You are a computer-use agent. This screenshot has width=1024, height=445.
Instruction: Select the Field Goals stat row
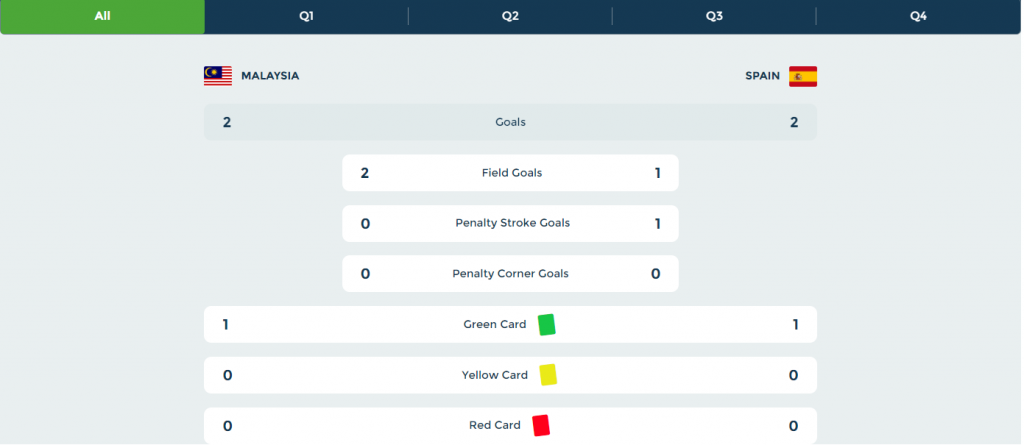click(510, 173)
